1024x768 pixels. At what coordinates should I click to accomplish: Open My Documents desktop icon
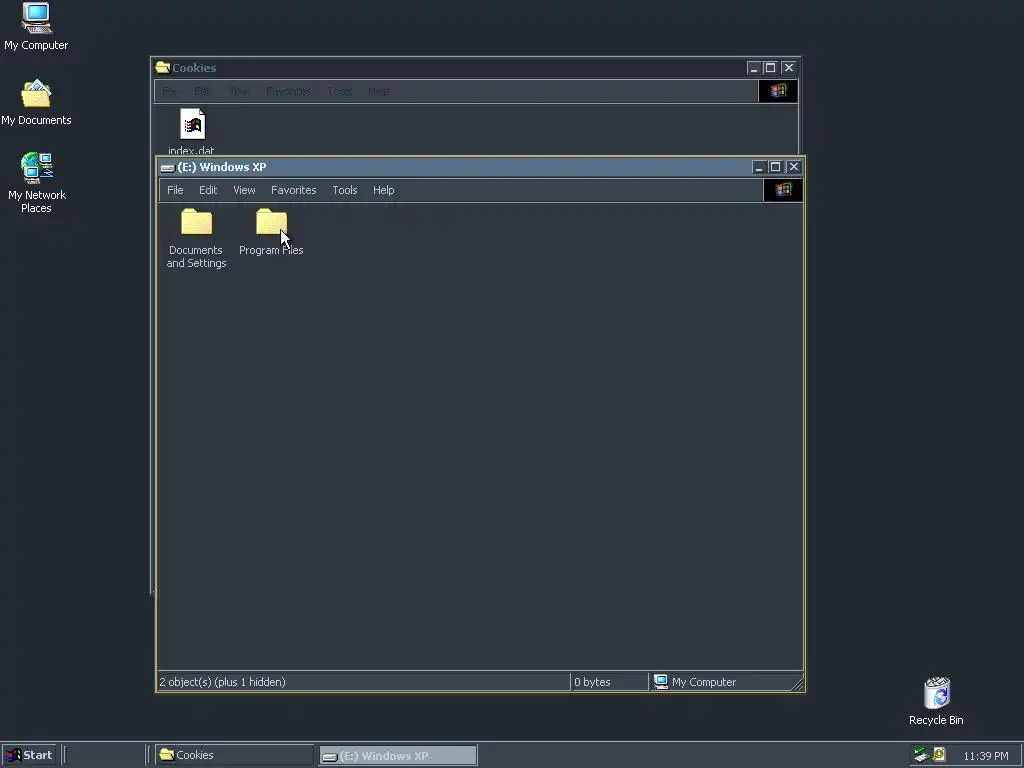point(36,103)
